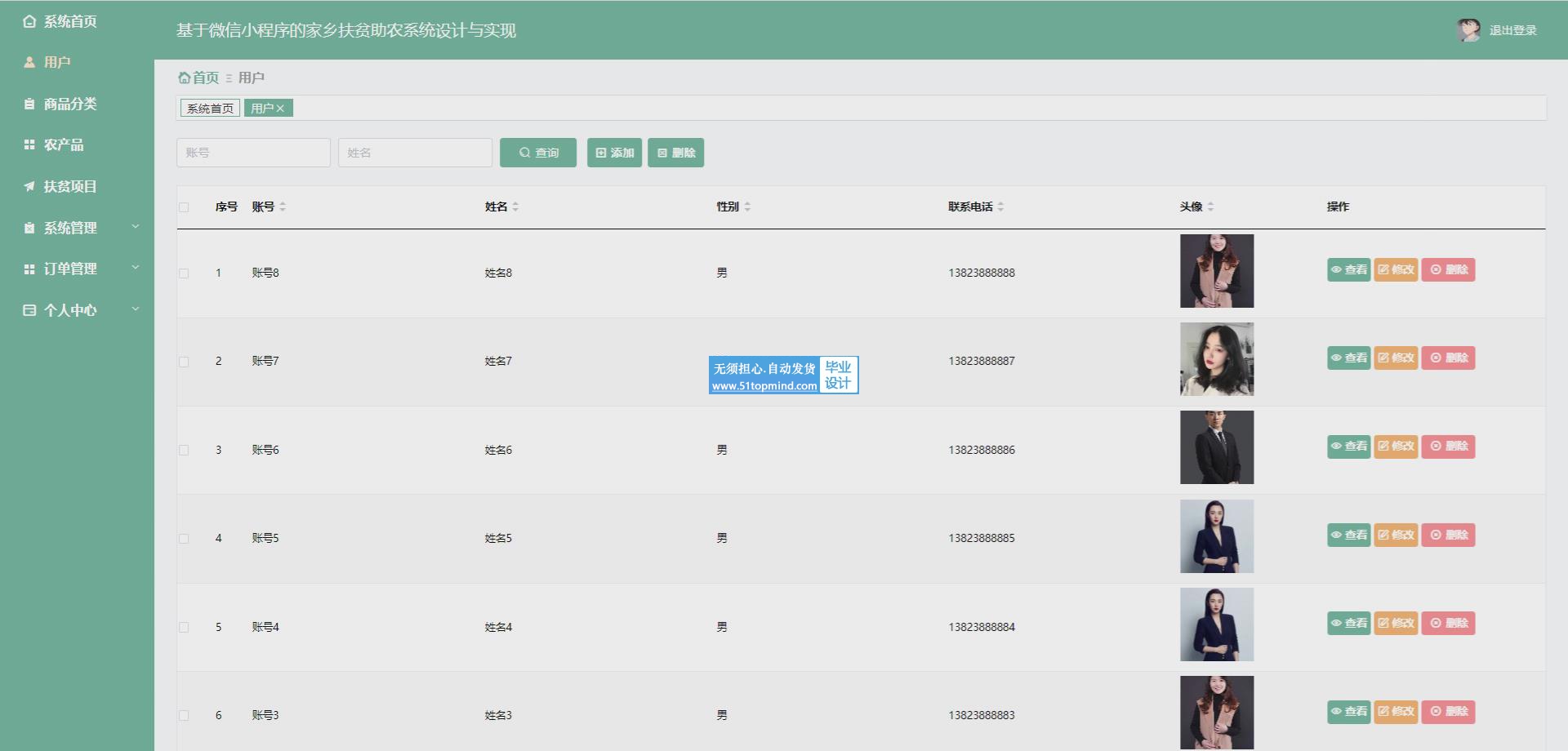
Task: Open 农产品 in the sidebar
Action: (x=64, y=144)
